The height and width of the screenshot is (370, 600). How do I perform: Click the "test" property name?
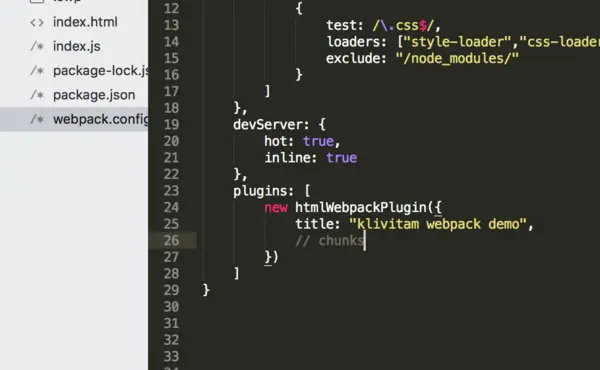341,25
